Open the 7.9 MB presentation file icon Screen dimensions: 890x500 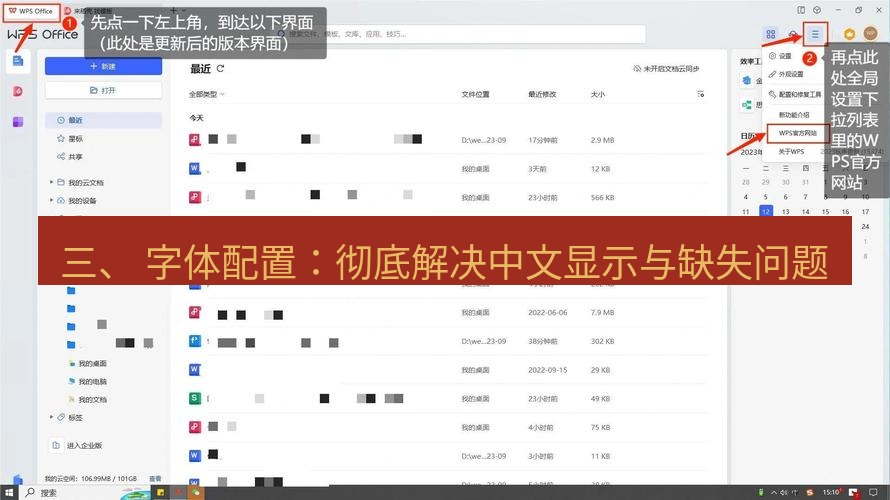point(195,312)
